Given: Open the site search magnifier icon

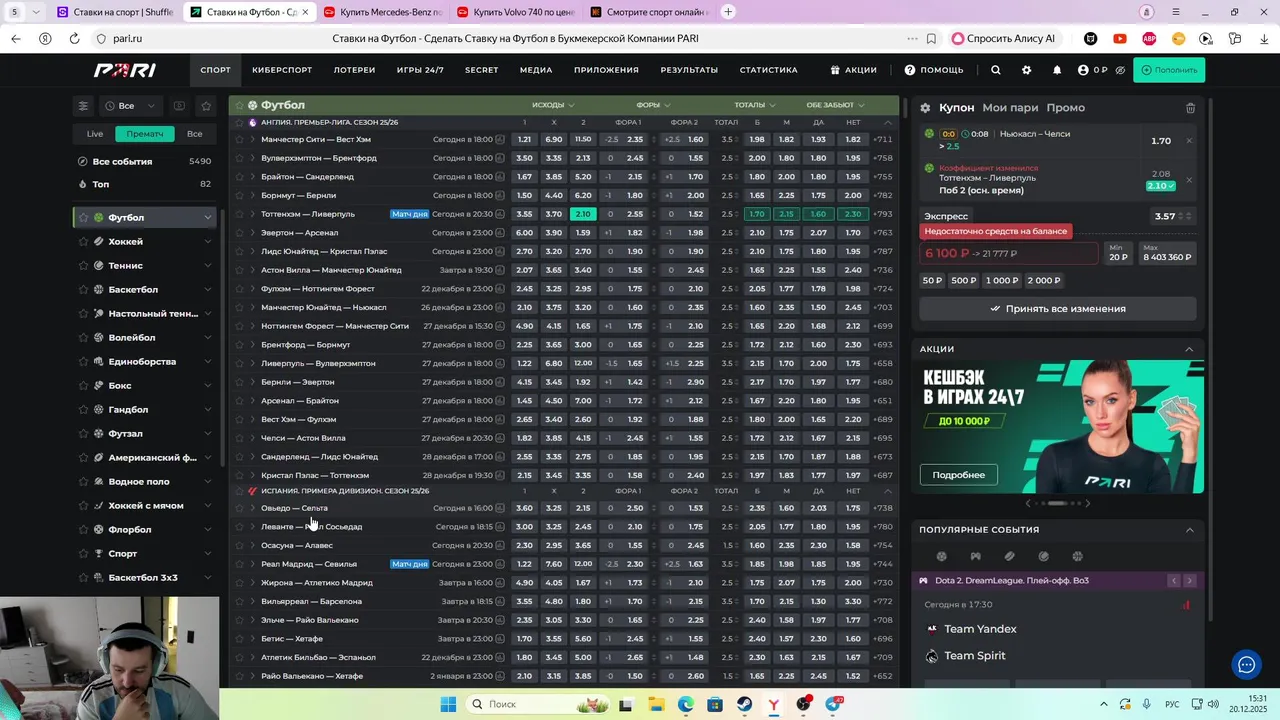Looking at the screenshot, I should pyautogui.click(x=995, y=70).
